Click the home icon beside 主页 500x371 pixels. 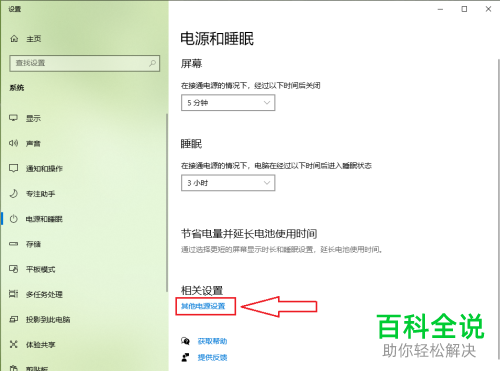coord(14,39)
